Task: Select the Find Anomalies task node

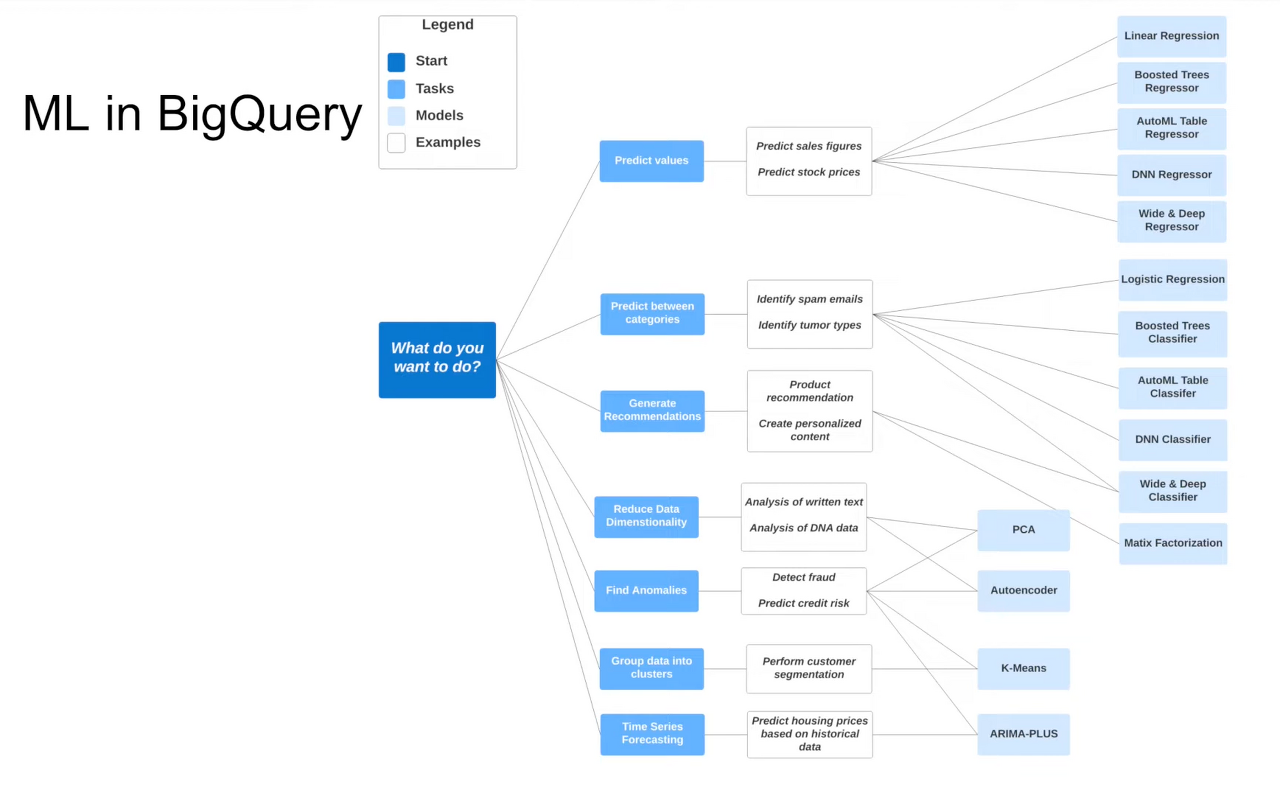Action: tap(646, 591)
